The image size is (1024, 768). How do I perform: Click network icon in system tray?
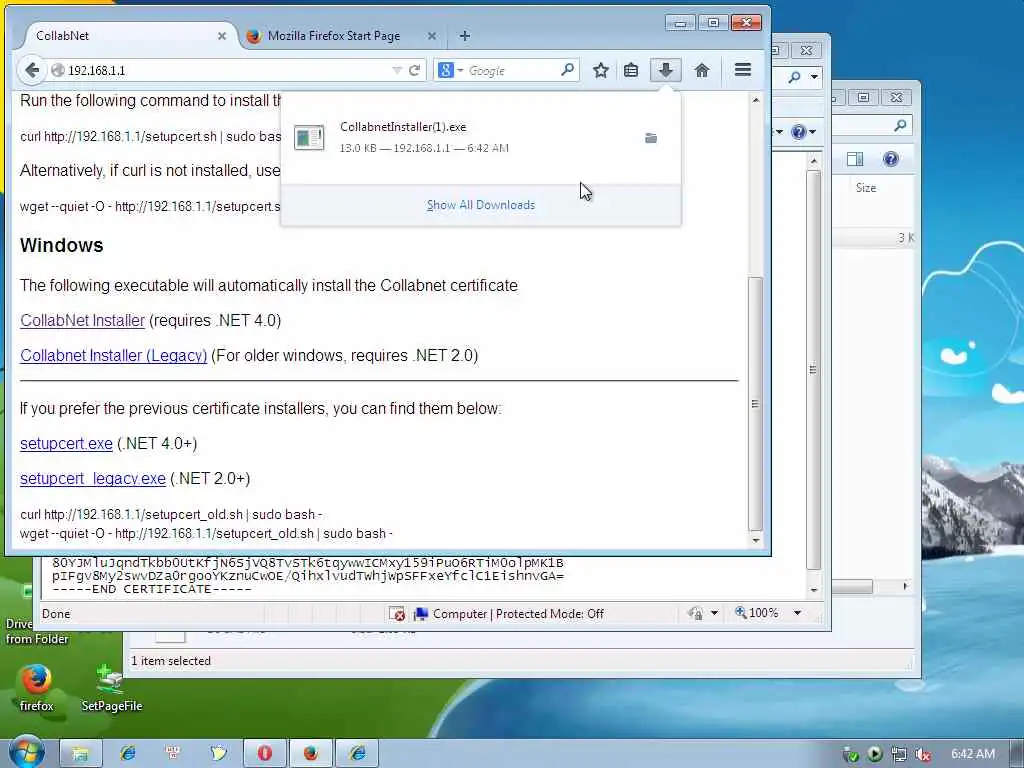[x=899, y=754]
